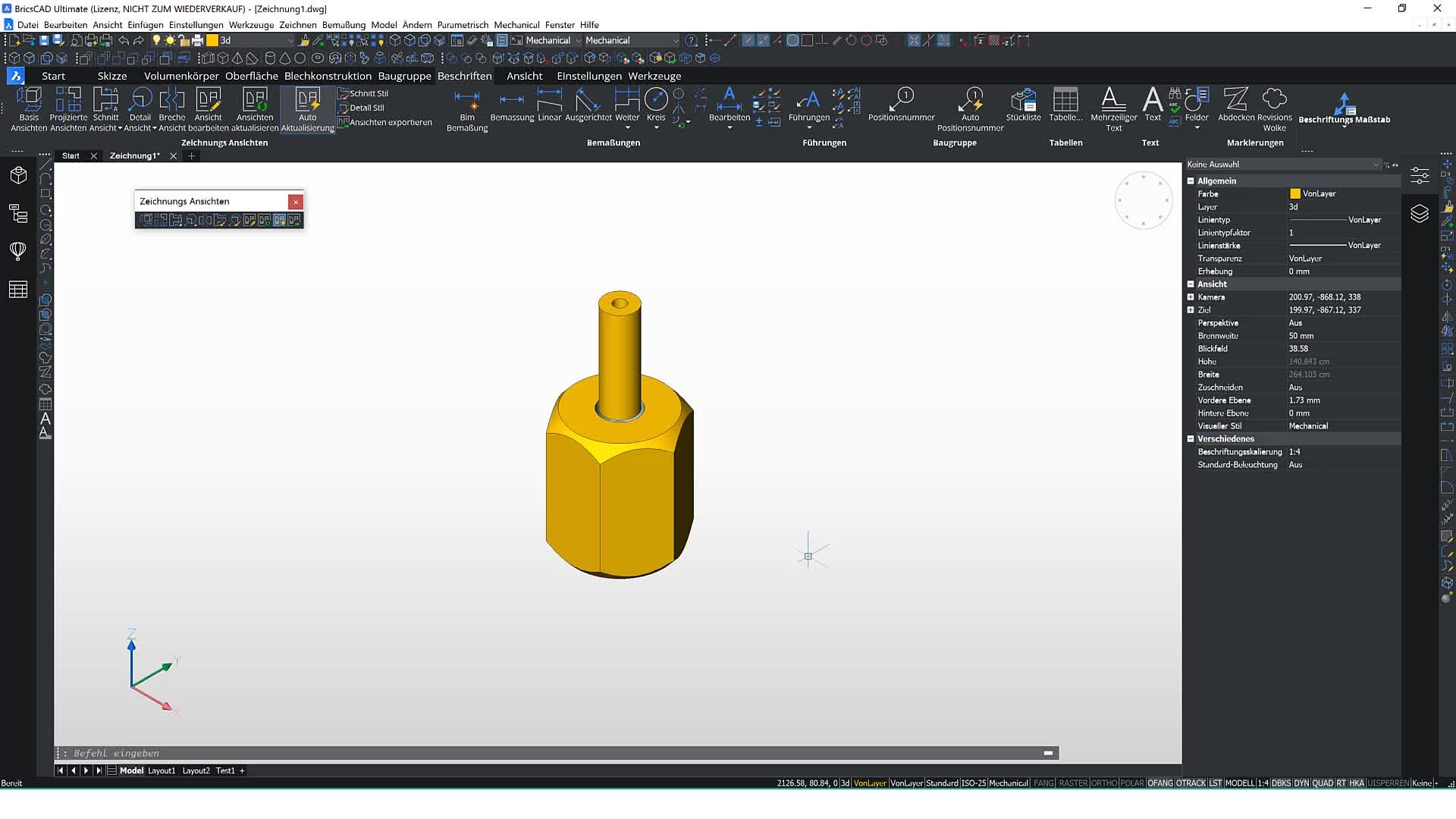
Task: Open the structure tree side panel icon
Action: click(18, 214)
